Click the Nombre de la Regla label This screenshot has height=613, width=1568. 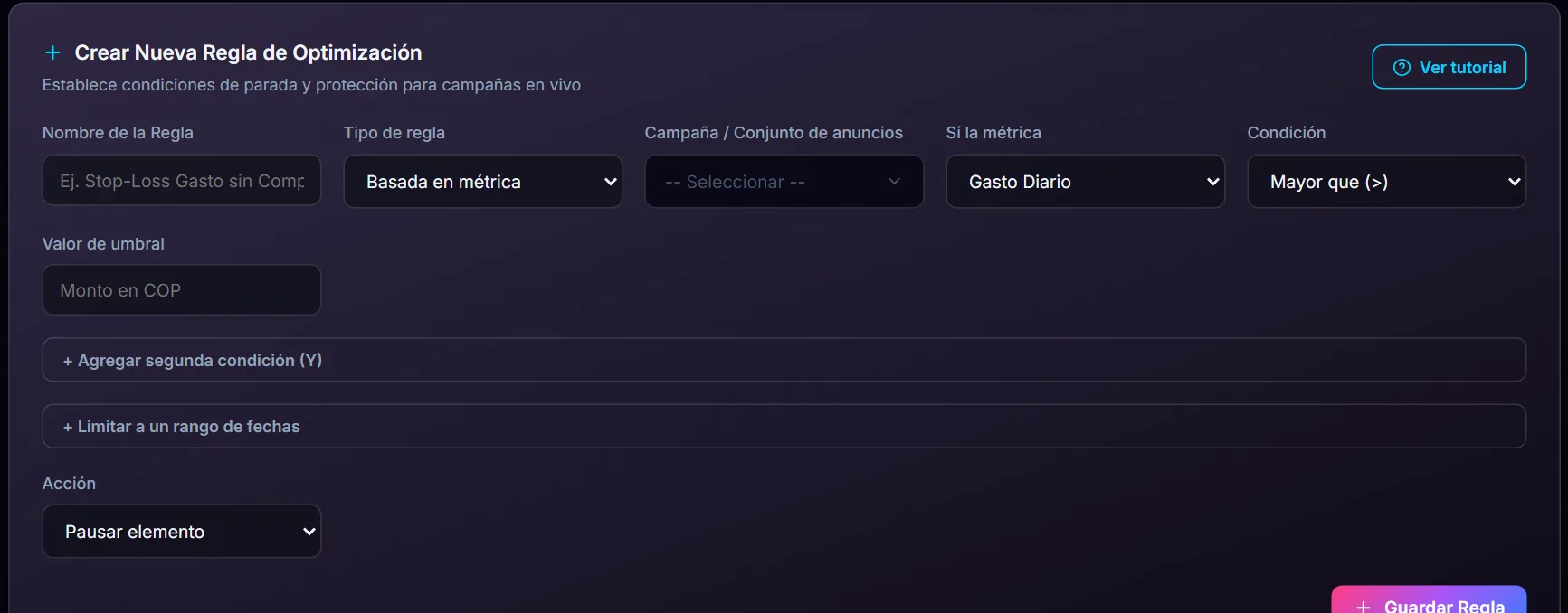pos(118,133)
